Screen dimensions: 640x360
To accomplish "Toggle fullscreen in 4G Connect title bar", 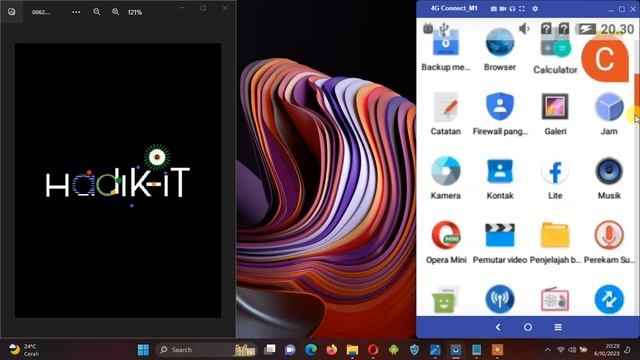I will (522, 9).
